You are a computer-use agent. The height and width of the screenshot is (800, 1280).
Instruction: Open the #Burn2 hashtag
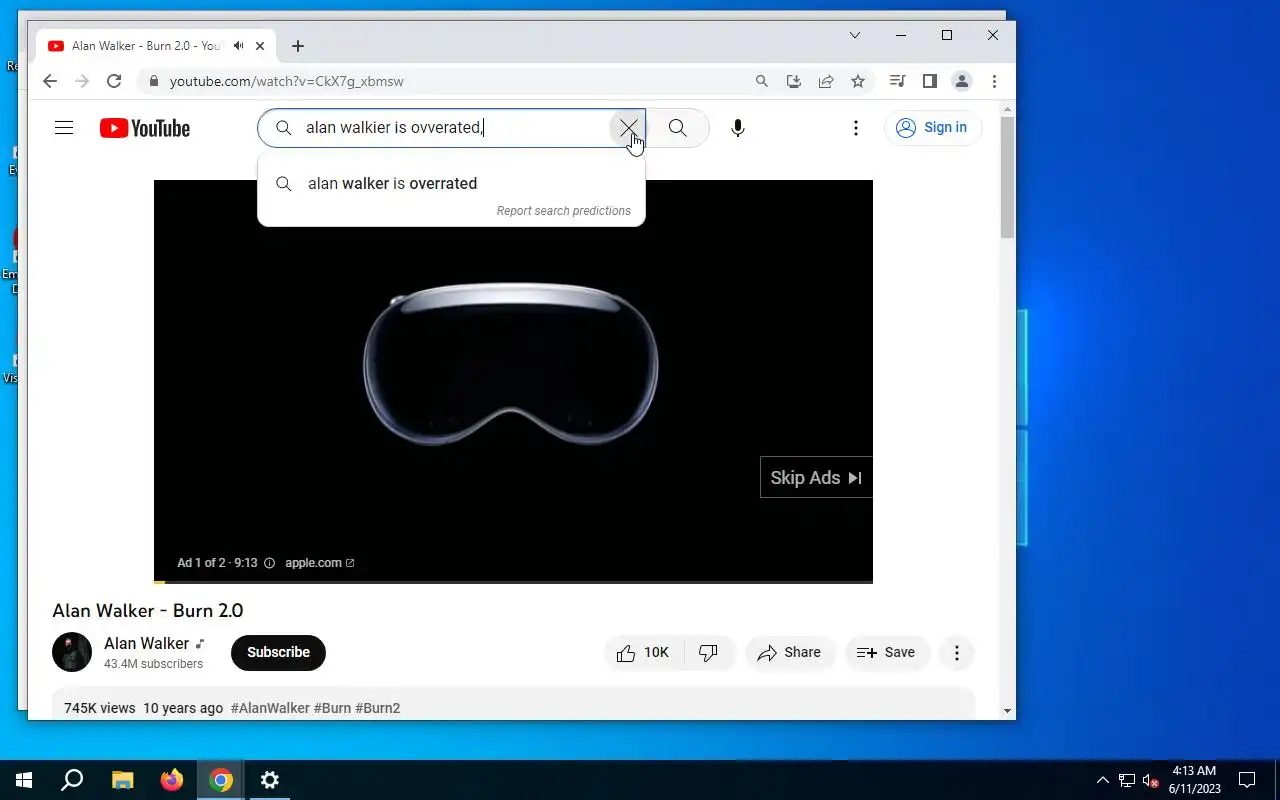pyautogui.click(x=378, y=708)
